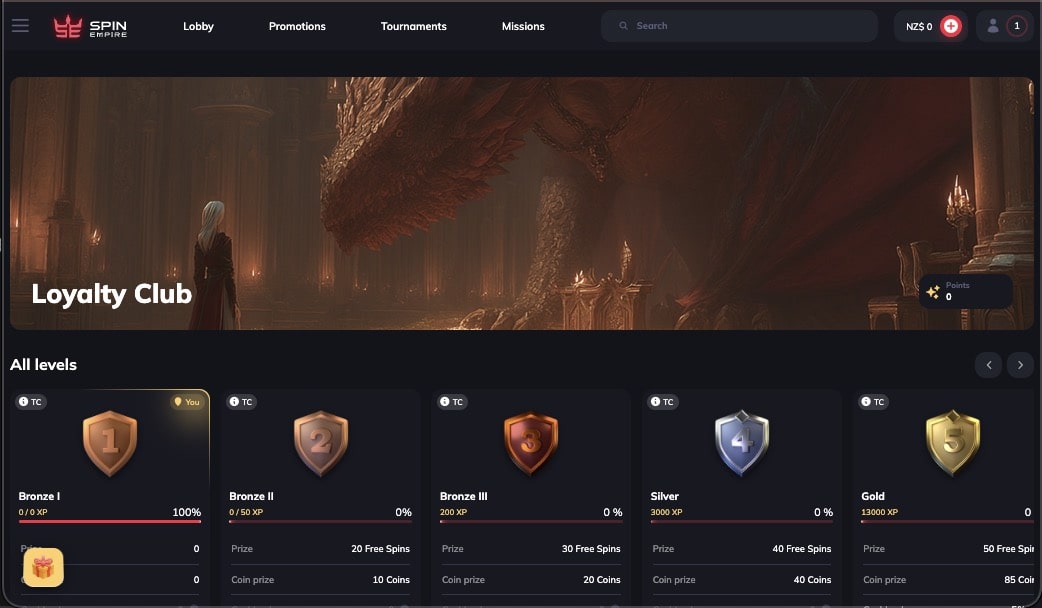Open the hamburger menu
The height and width of the screenshot is (608, 1042).
20,26
